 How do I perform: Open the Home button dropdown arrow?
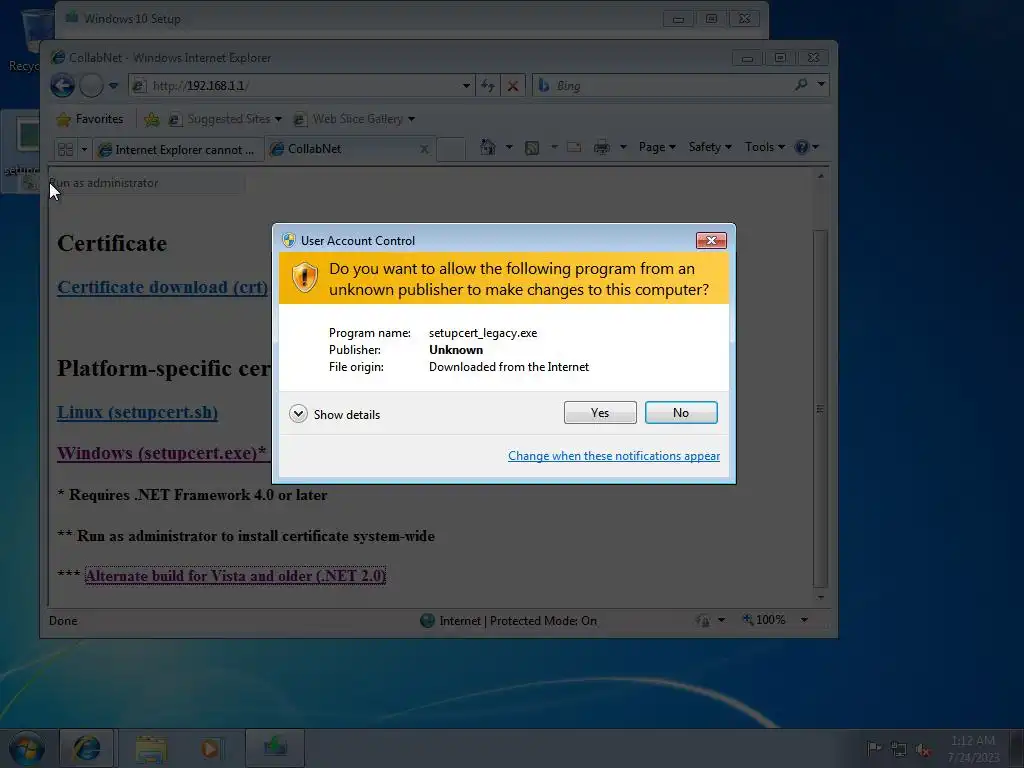[x=509, y=147]
